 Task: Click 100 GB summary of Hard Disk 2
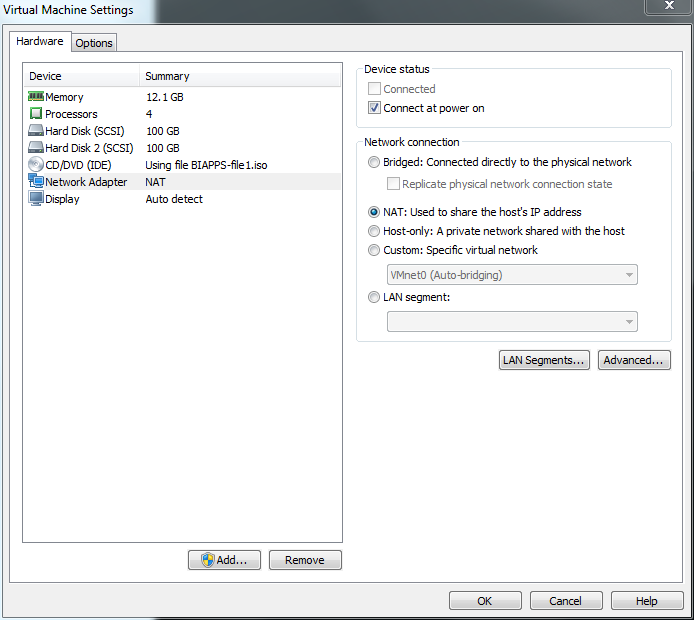pyautogui.click(x=163, y=148)
